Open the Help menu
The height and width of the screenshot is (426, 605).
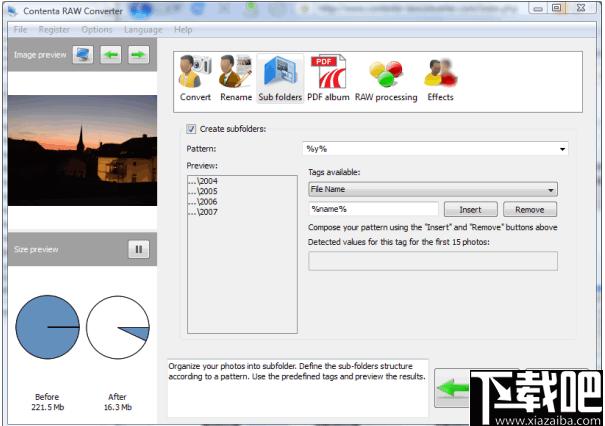[x=183, y=30]
